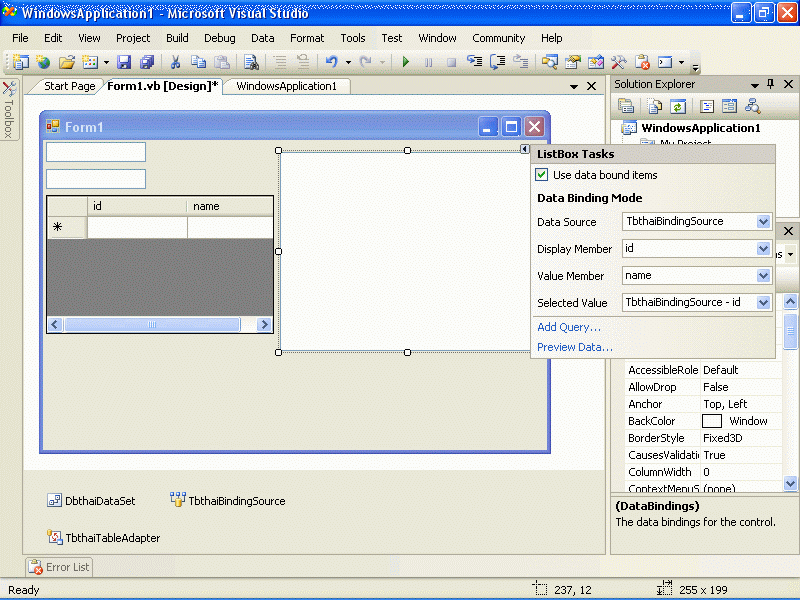Switch to the Start Page tab

[x=69, y=86]
